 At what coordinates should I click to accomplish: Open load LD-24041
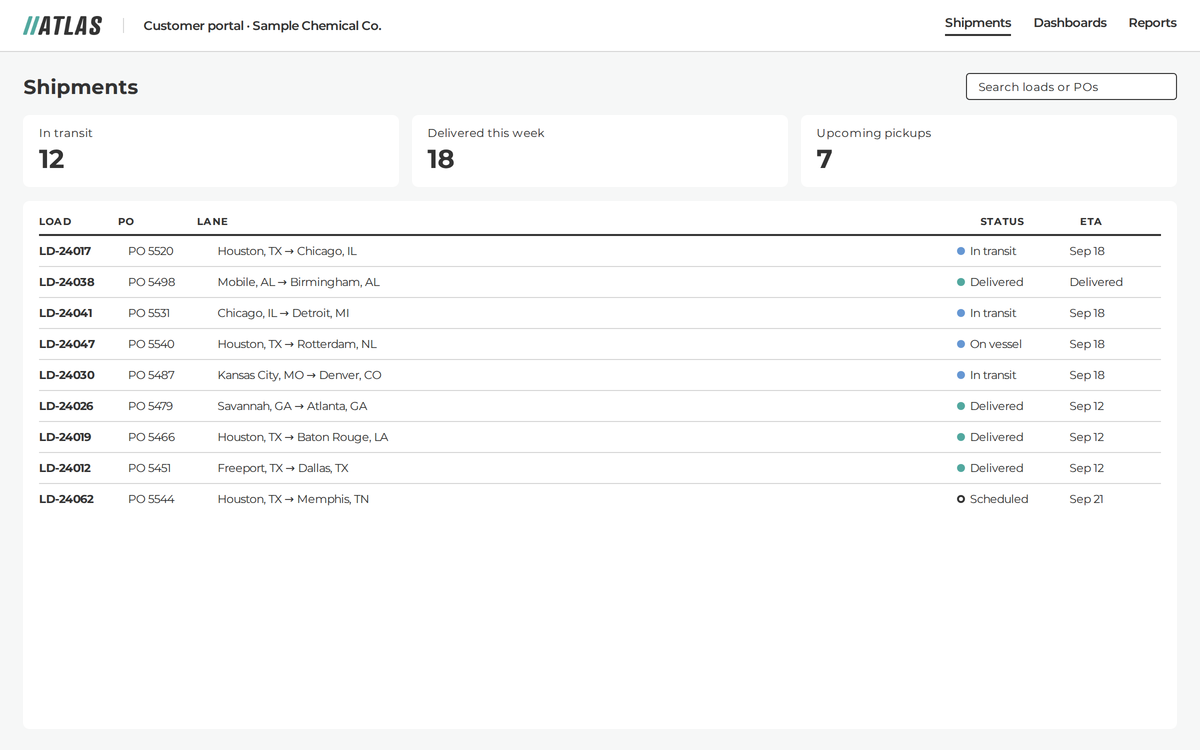(66, 313)
